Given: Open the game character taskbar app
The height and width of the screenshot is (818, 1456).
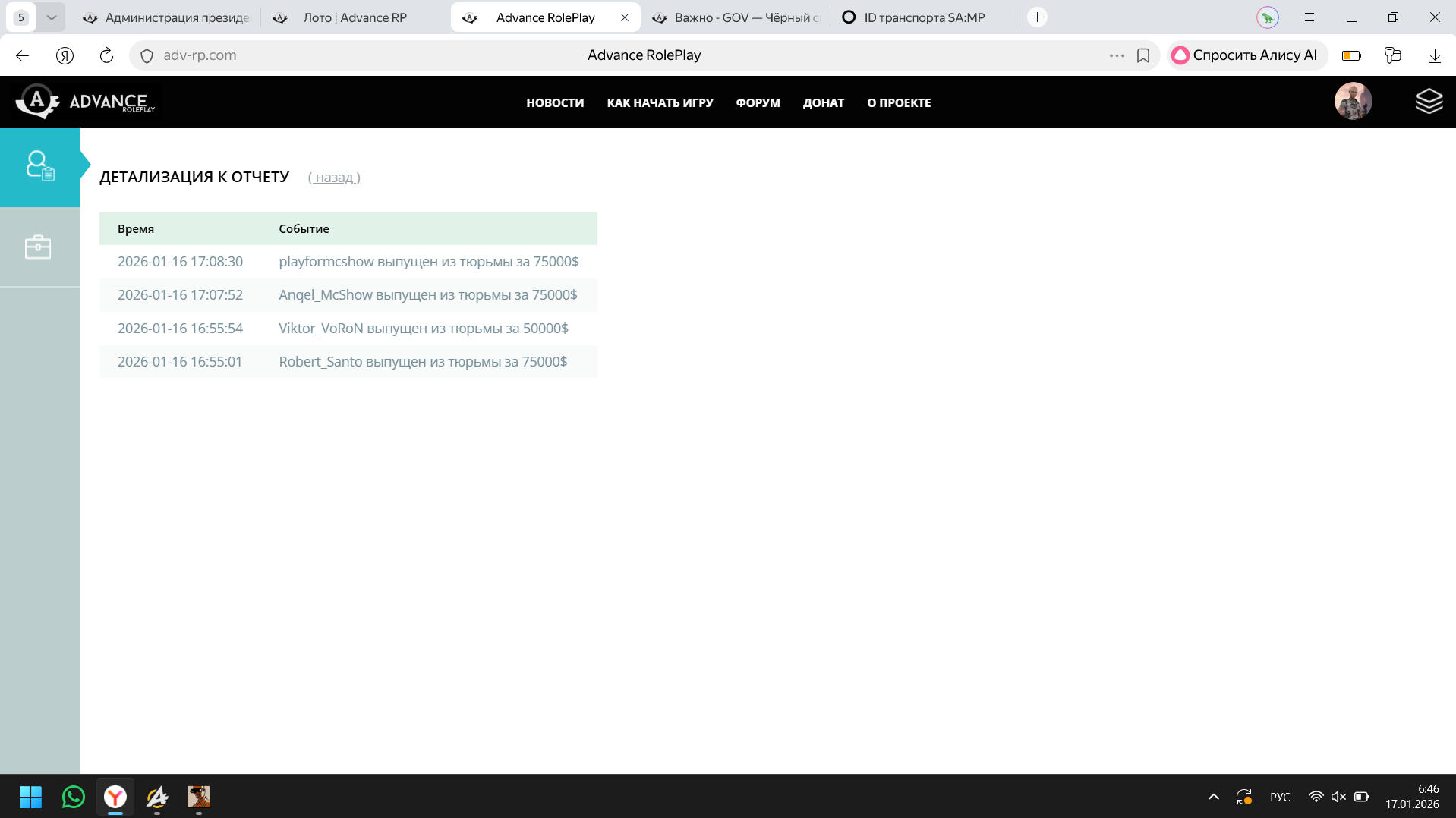Looking at the screenshot, I should (199, 797).
